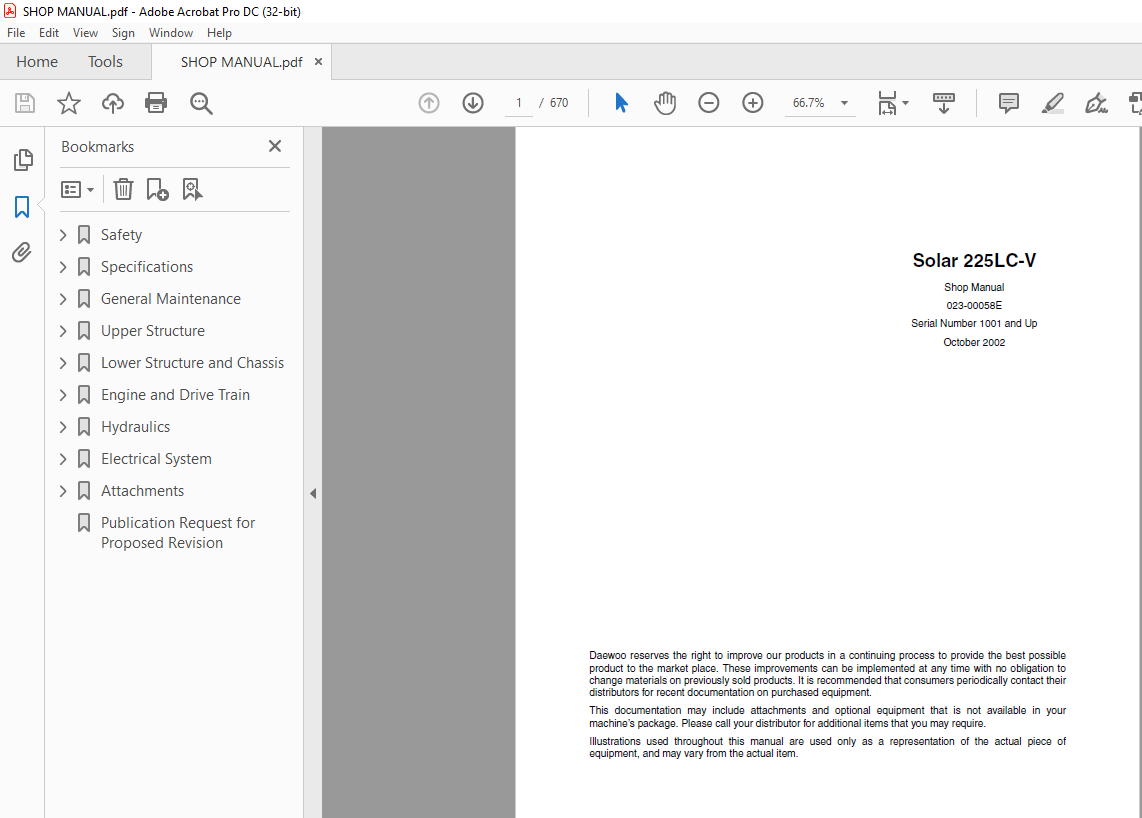1142x818 pixels.
Task: Open the Find text magnifier tool
Action: 201,103
